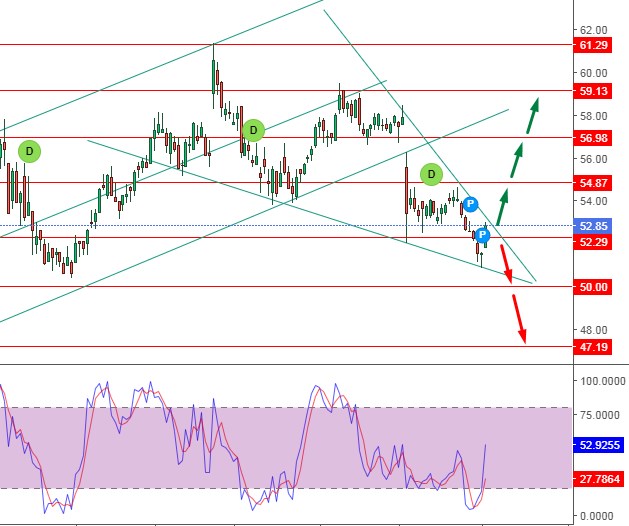Screen dimensions: 629x526
Task: Click the 54.87 price level label
Action: point(593,183)
